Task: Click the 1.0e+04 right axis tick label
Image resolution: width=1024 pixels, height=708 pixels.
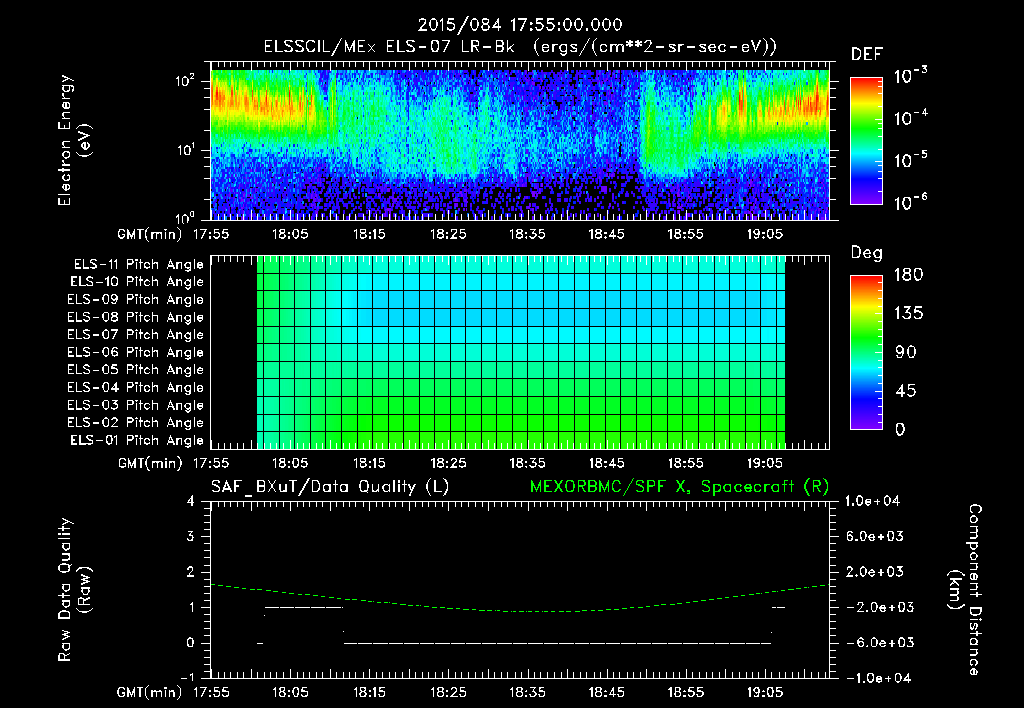Action: click(x=873, y=501)
